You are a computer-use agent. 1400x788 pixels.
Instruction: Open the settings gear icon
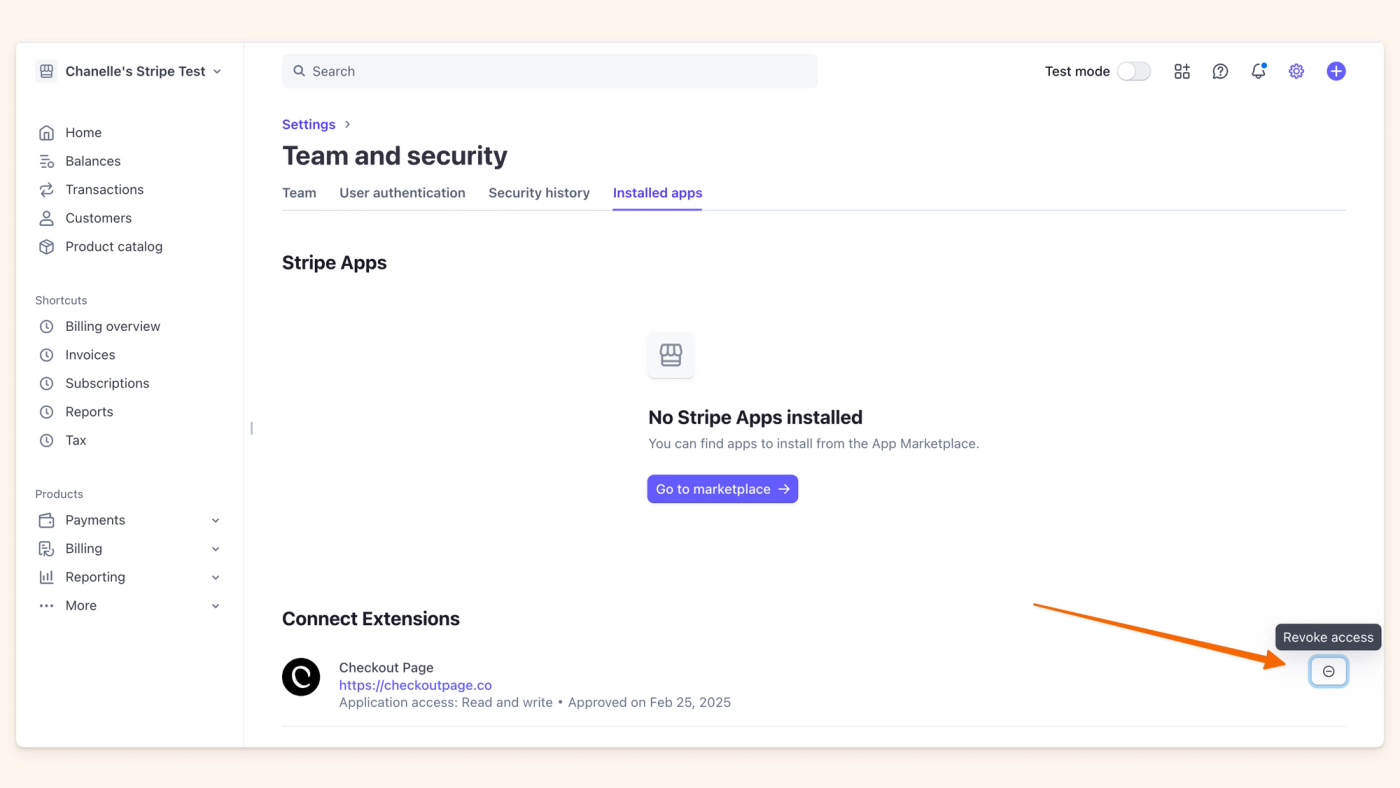coord(1296,71)
